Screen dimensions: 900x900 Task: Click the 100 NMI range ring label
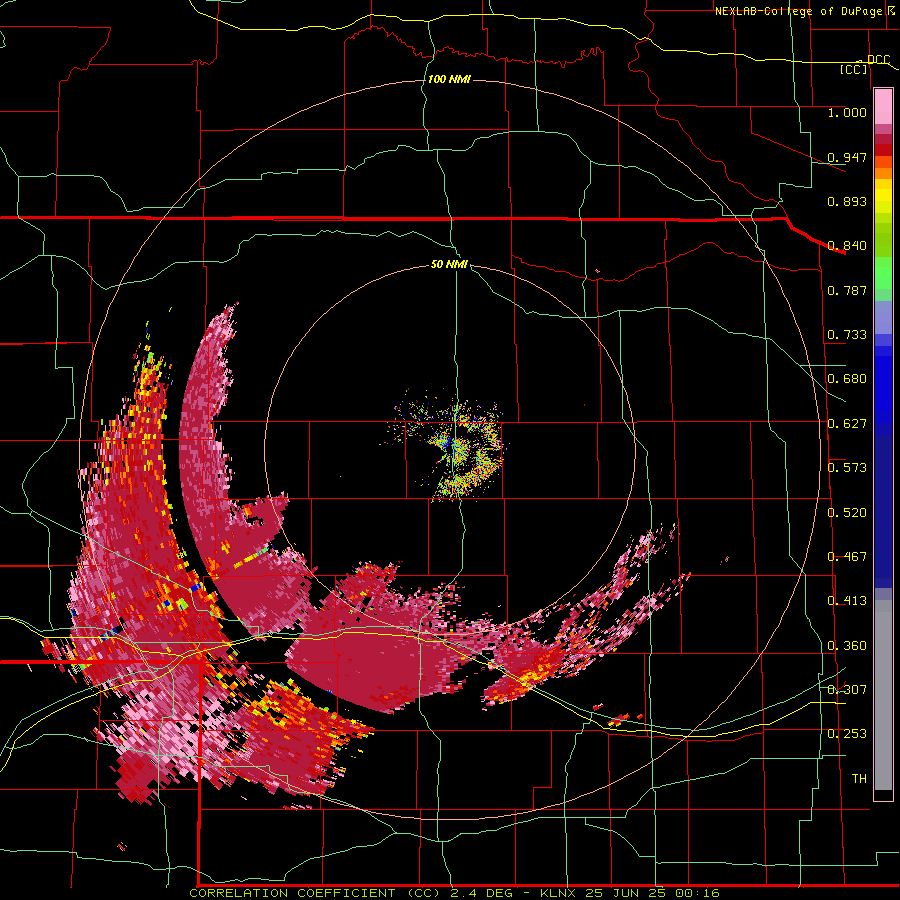point(449,79)
